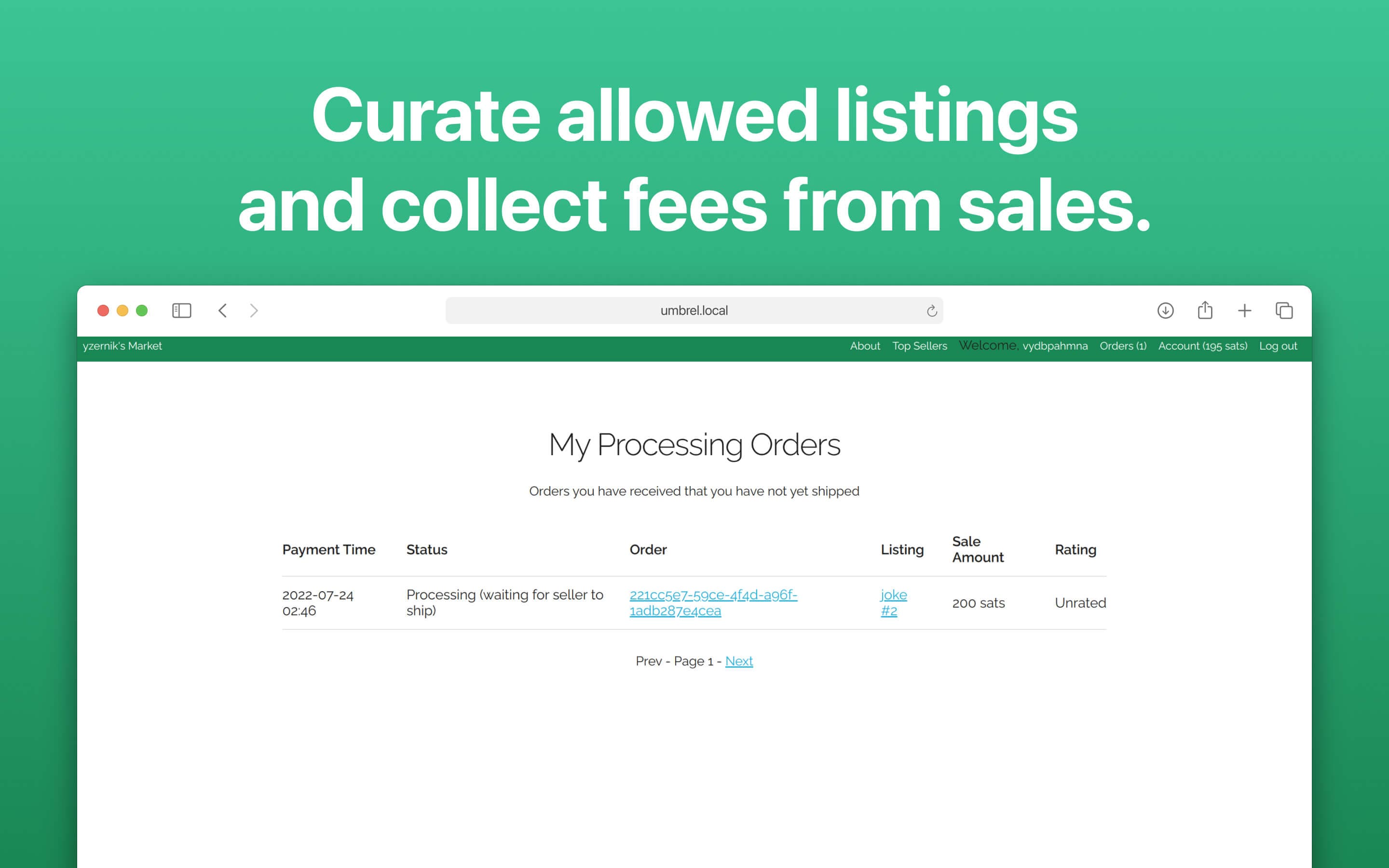Click the Unrated rating status cell
The height and width of the screenshot is (868, 1389).
1080,601
